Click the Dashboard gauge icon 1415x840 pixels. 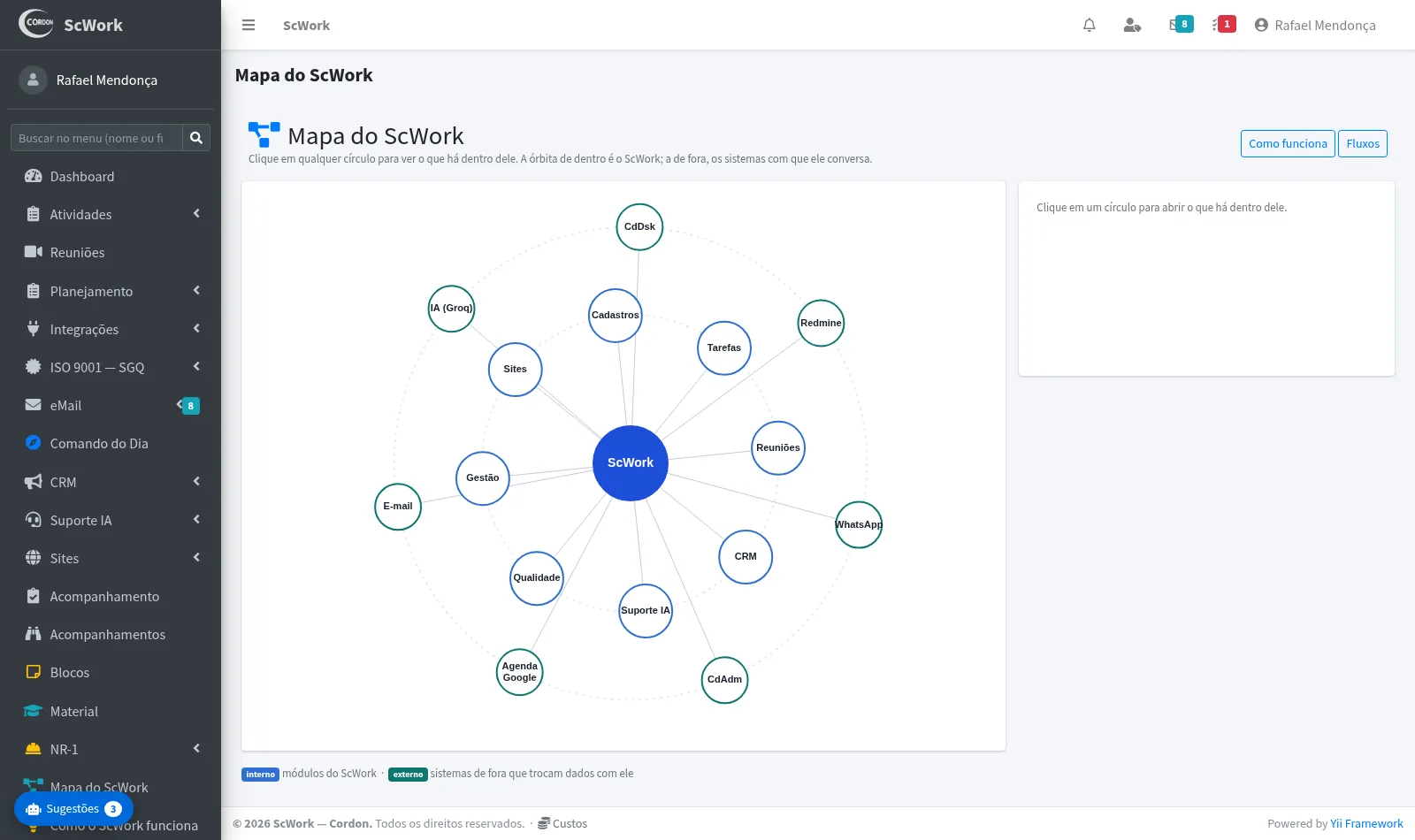click(x=34, y=176)
